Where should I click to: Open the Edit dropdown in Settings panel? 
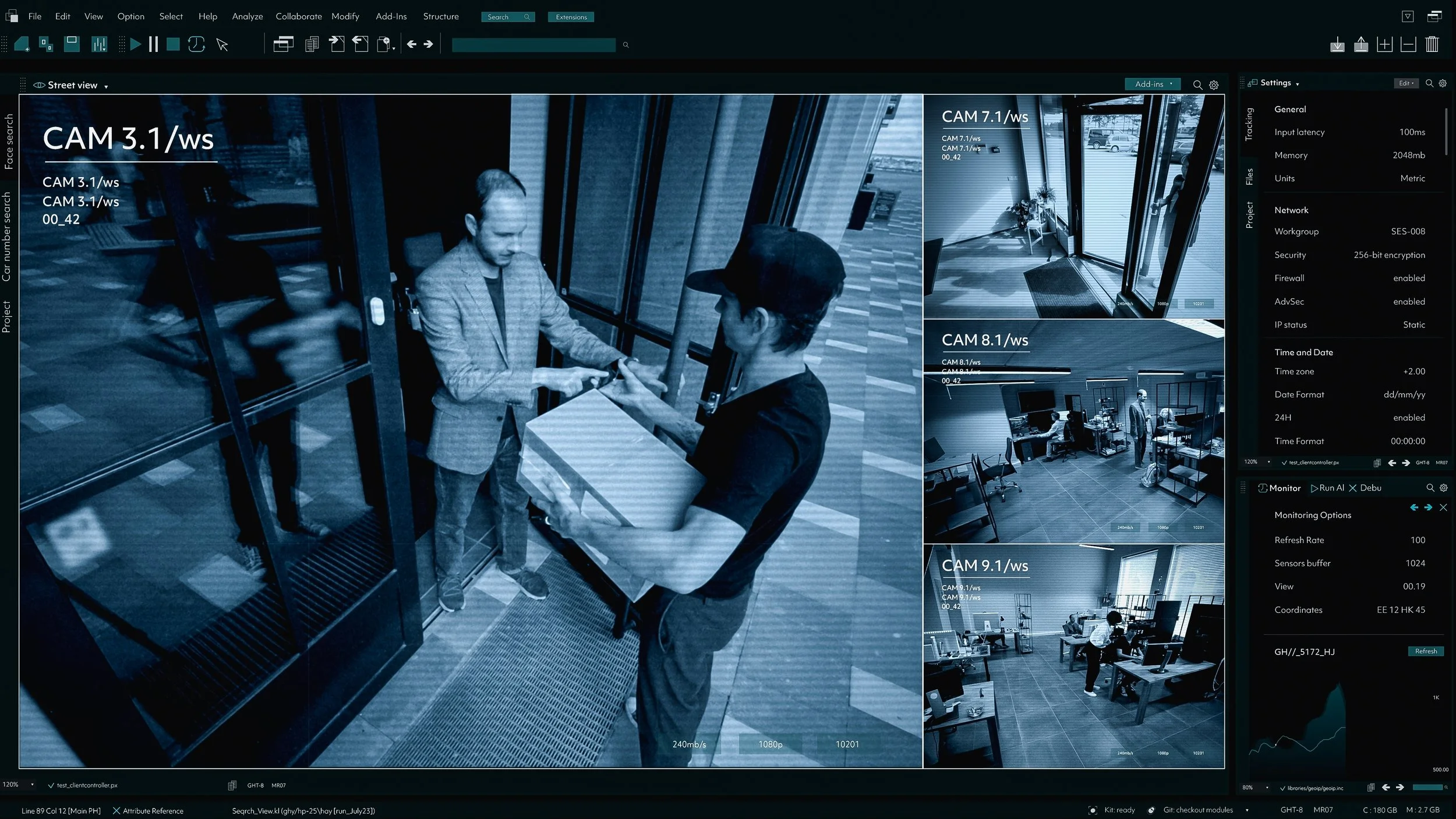[1406, 83]
